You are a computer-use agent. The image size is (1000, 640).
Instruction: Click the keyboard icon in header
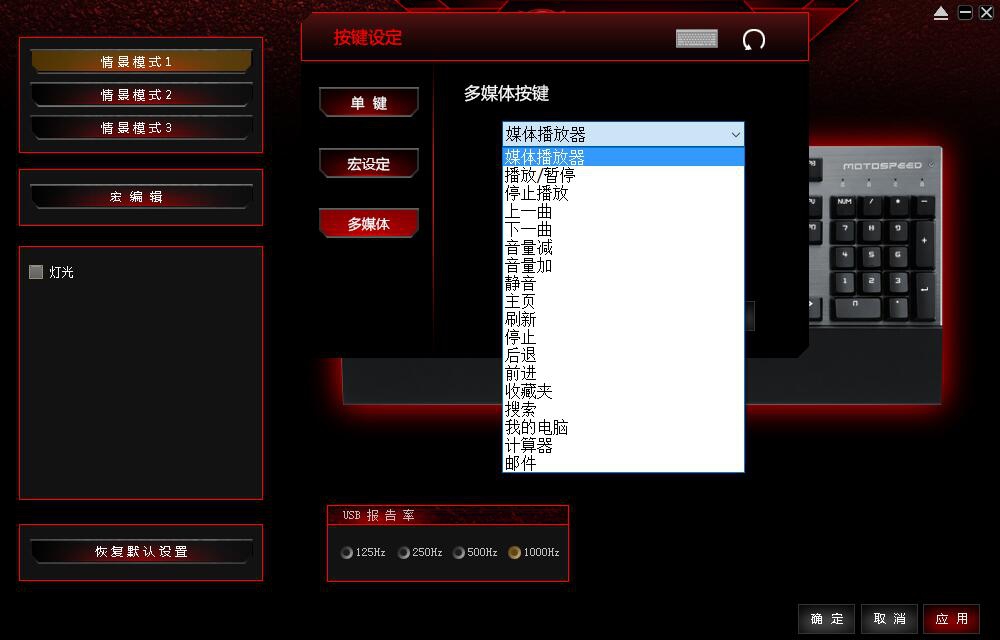coord(696,39)
